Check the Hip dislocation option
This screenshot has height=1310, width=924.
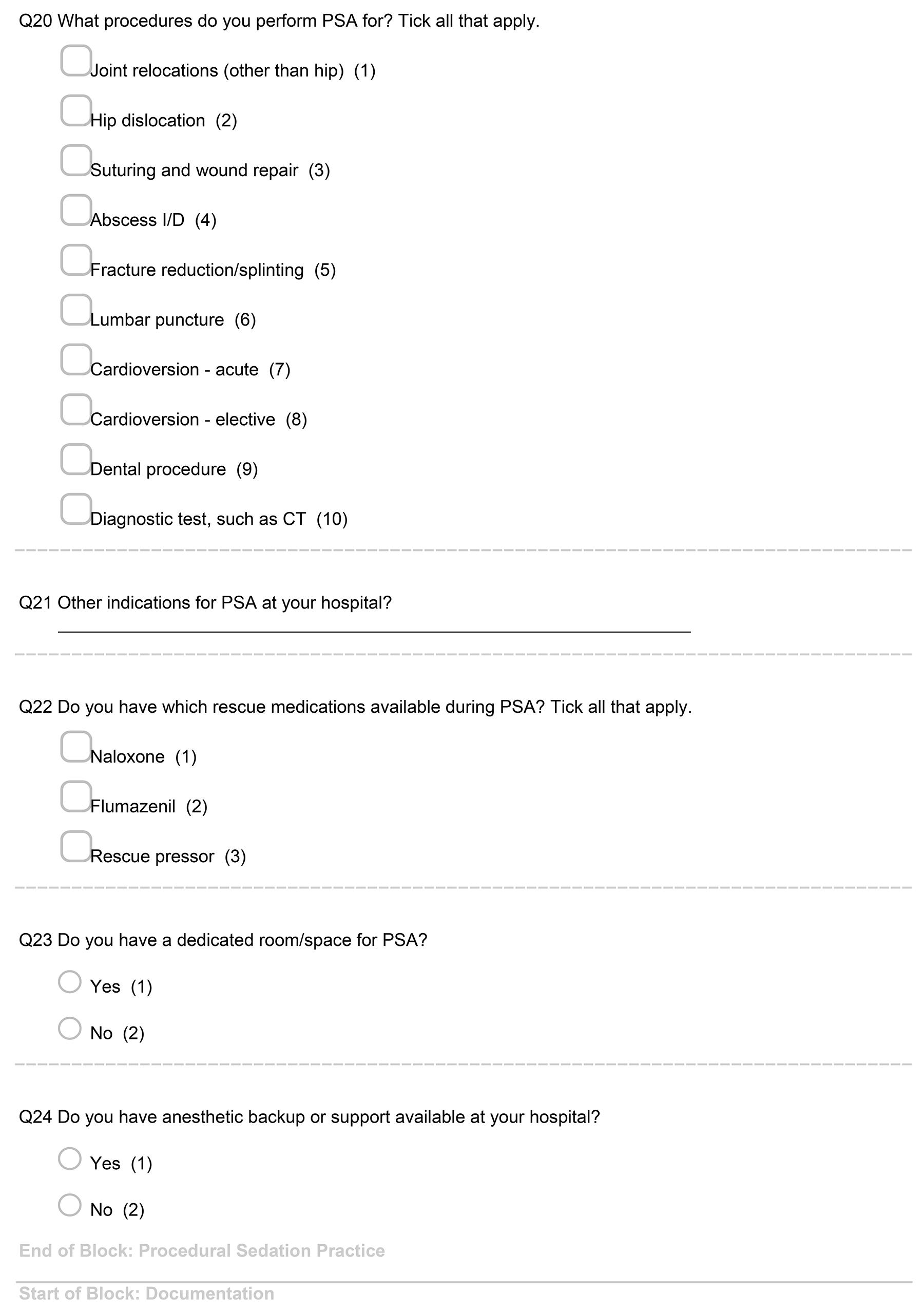[76, 110]
